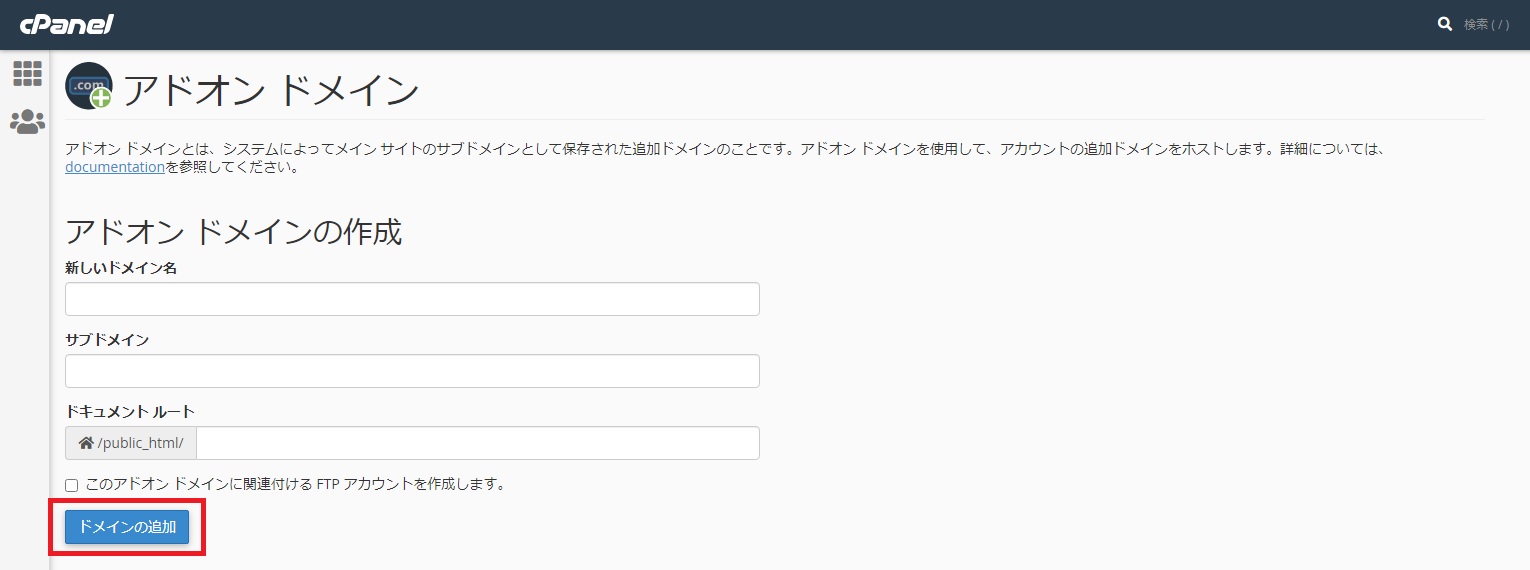Click the cPanel logo in header
1530x570 pixels.
[x=66, y=24]
